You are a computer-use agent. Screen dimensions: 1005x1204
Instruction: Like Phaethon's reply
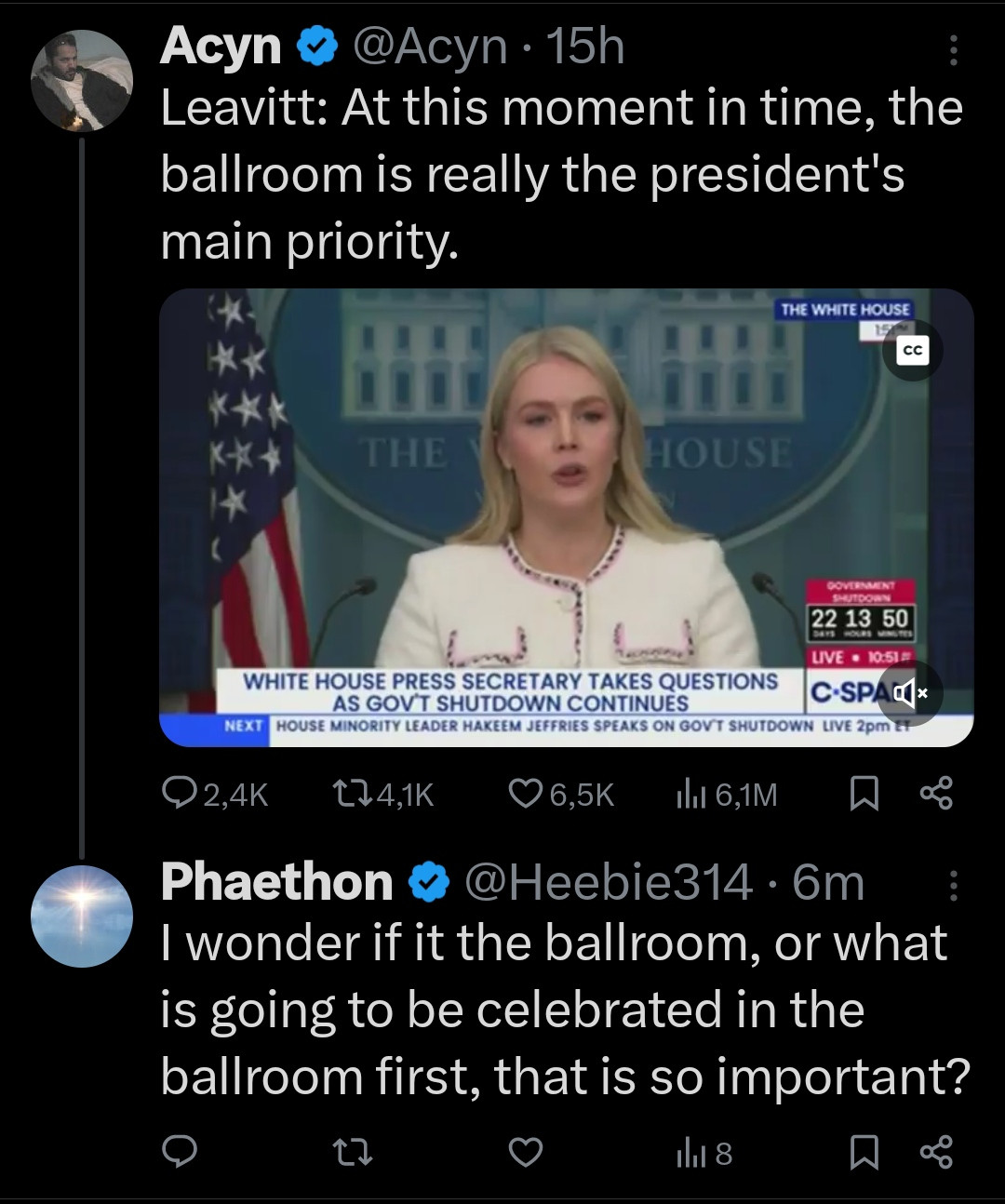click(x=526, y=1153)
